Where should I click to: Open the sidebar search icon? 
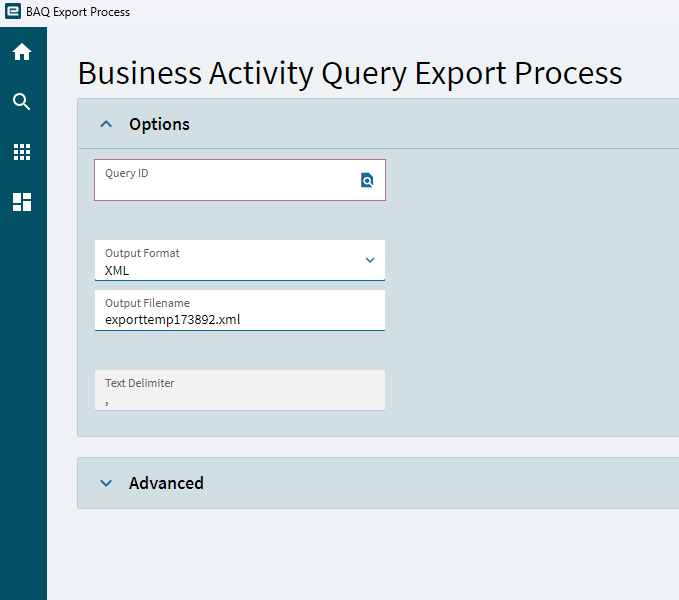click(22, 102)
